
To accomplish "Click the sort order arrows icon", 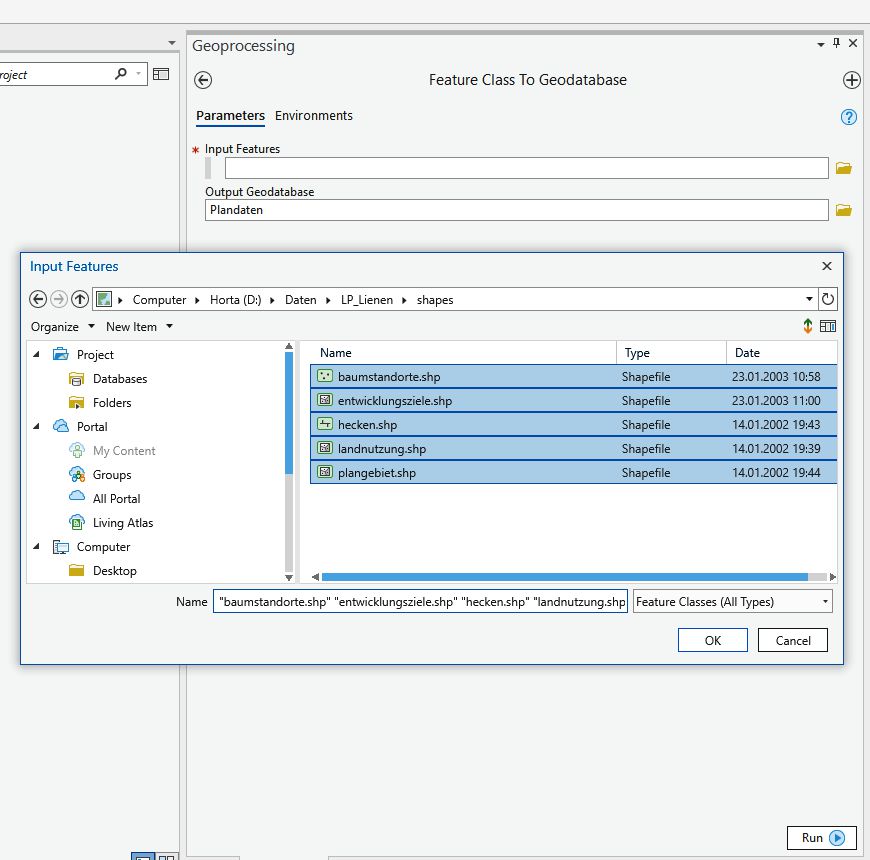I will coord(808,326).
